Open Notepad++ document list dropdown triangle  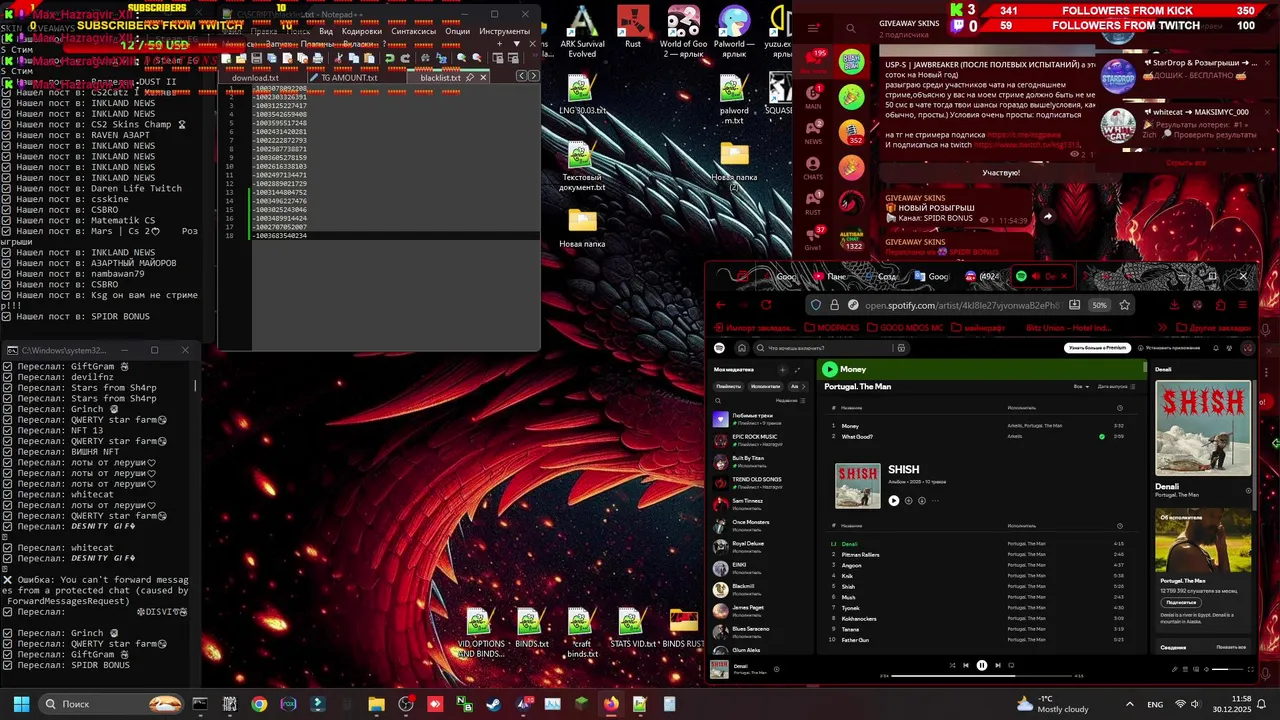[517, 44]
